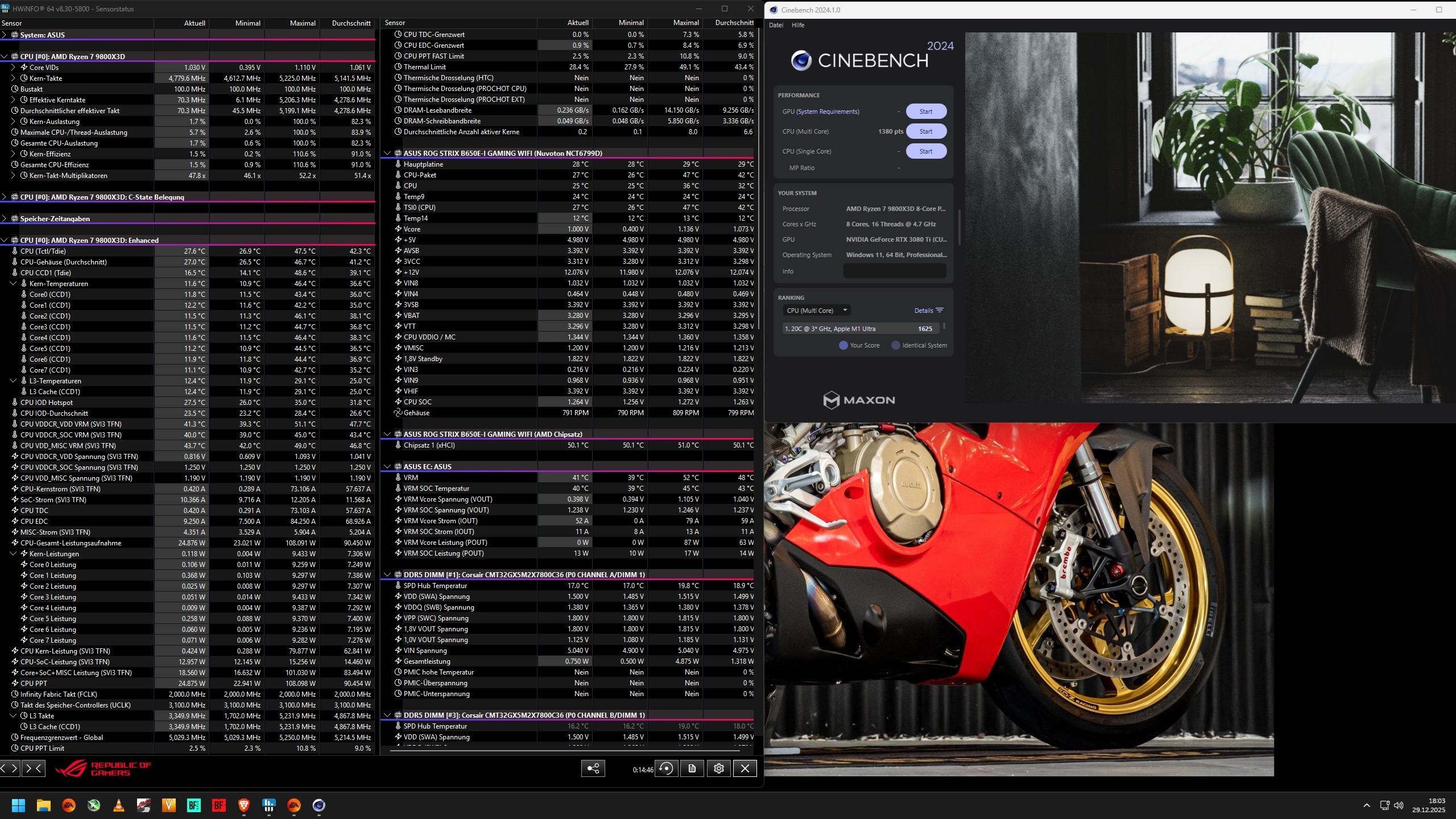Toggle the Identical System ranking indicator
The width and height of the screenshot is (1456, 819).
click(896, 345)
